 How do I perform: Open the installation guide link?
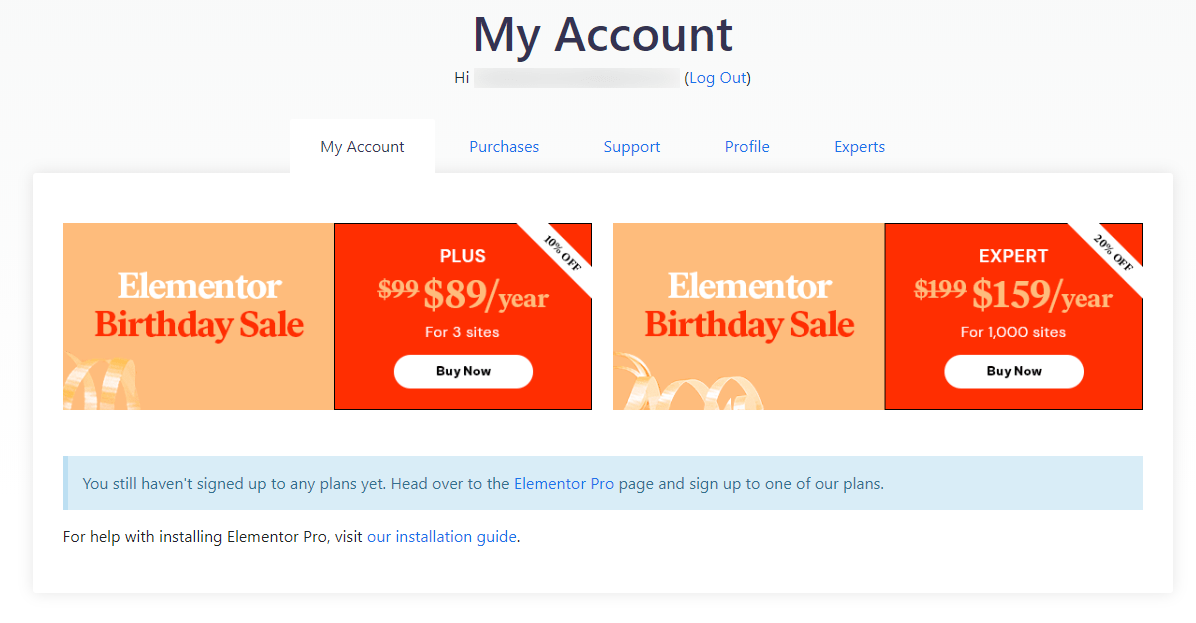tap(442, 537)
